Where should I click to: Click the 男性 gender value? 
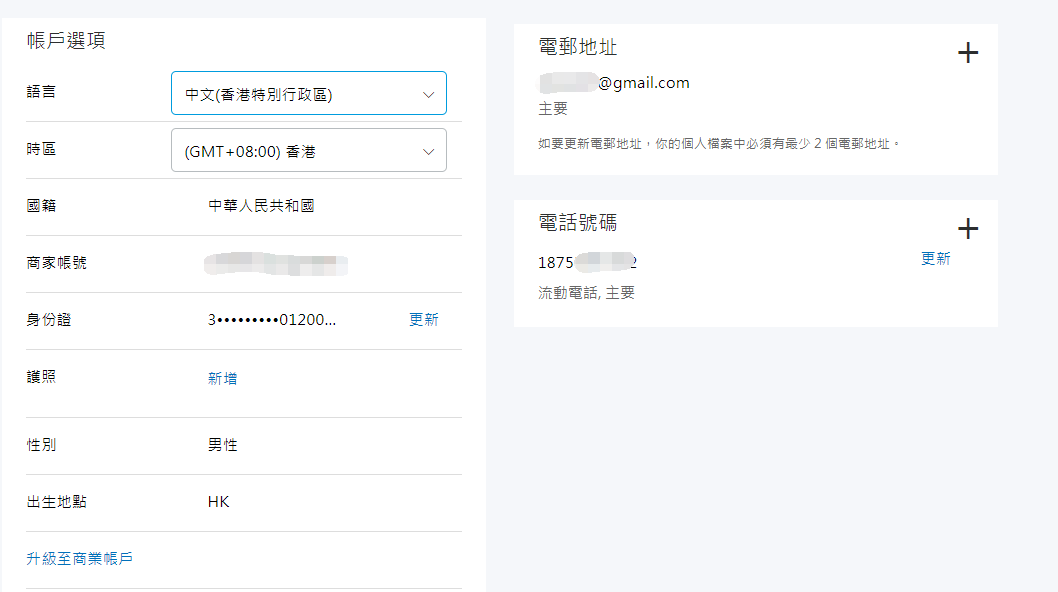coord(223,445)
